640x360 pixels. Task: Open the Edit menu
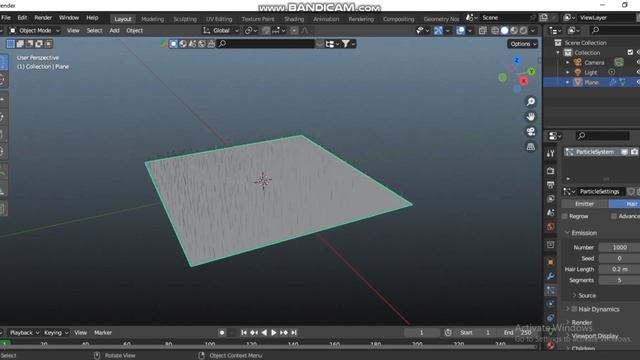pos(22,18)
